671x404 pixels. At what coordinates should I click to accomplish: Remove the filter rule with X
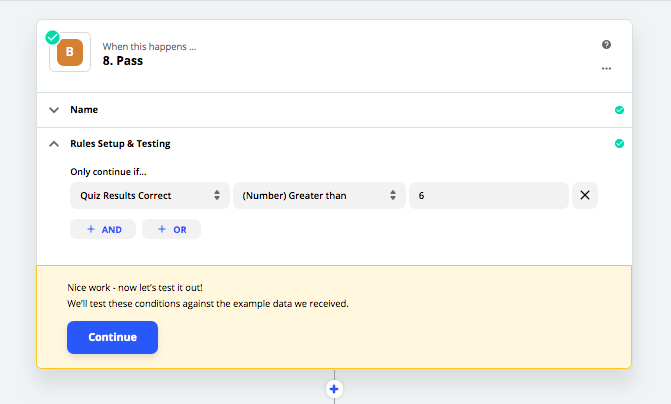(x=585, y=196)
